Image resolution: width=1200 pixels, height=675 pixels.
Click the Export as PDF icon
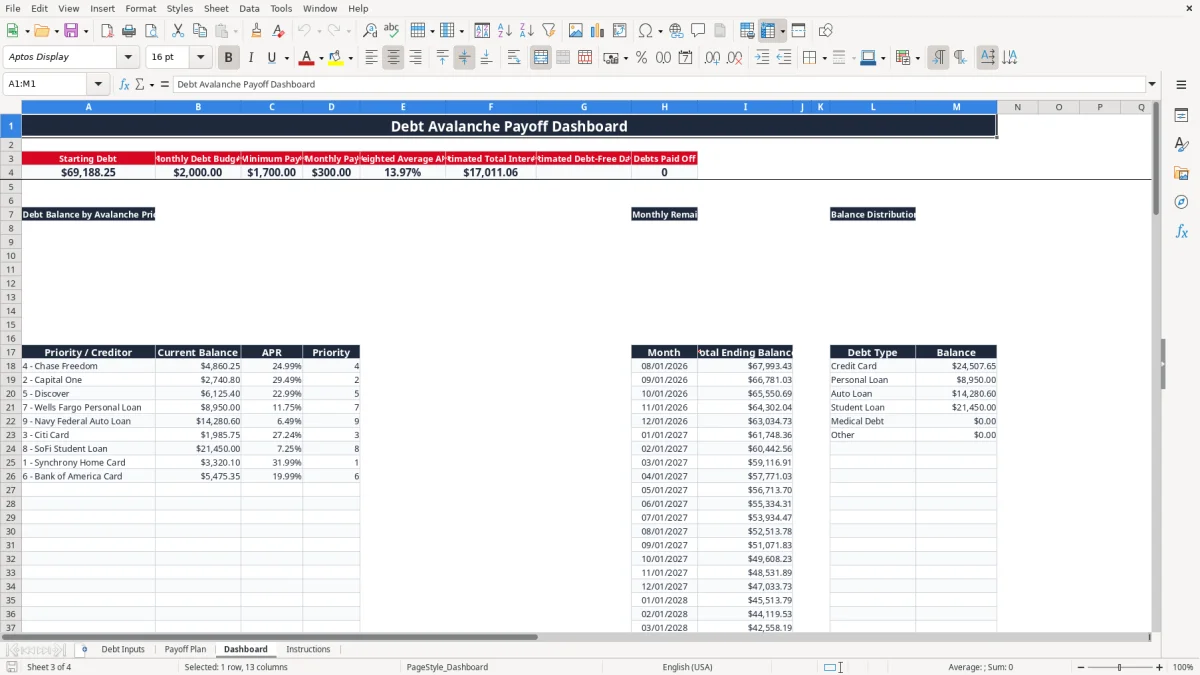click(x=107, y=31)
